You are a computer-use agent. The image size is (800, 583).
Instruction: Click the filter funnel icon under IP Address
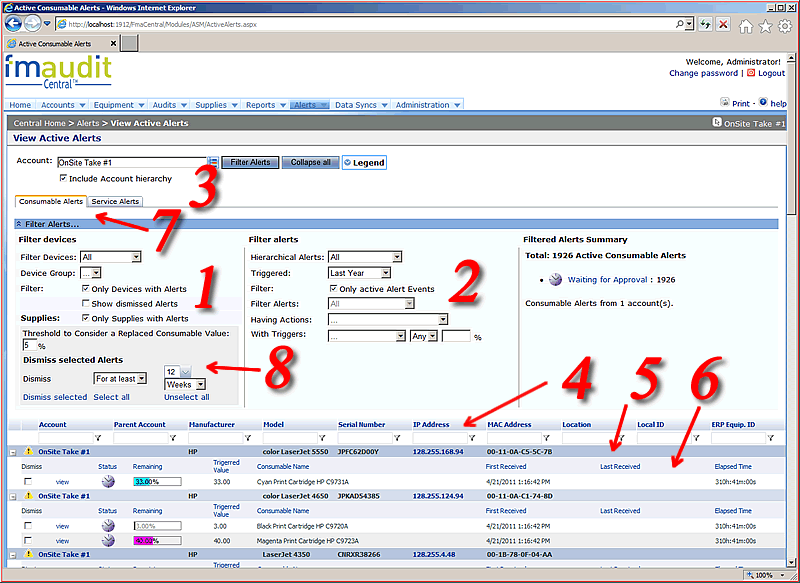(x=471, y=438)
